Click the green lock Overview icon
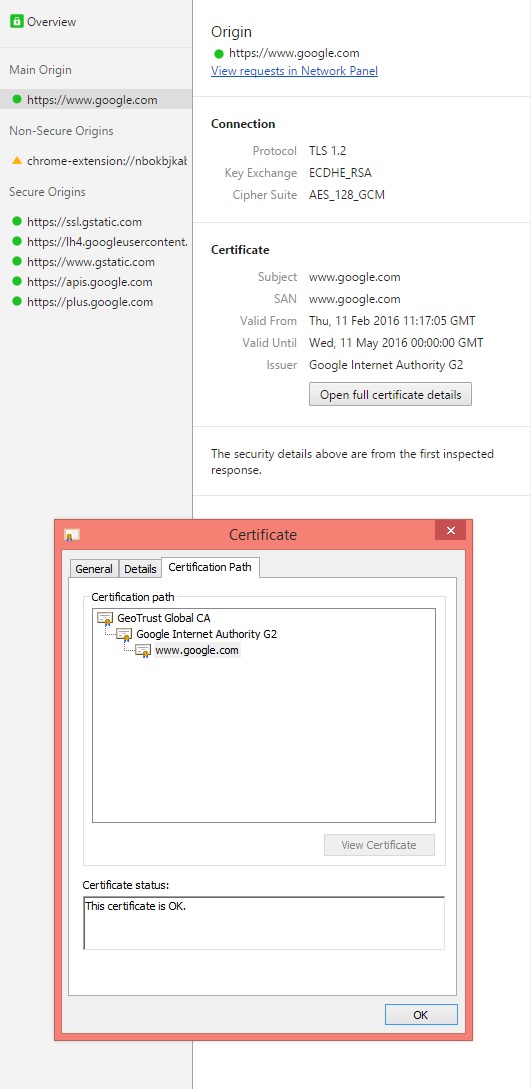The image size is (531, 1089). pos(17,22)
